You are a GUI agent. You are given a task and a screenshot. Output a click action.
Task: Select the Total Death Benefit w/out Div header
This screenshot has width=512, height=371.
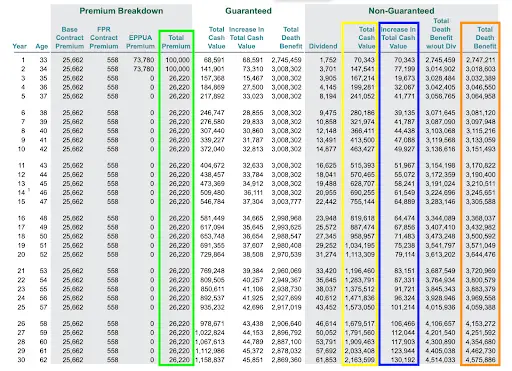coord(441,34)
